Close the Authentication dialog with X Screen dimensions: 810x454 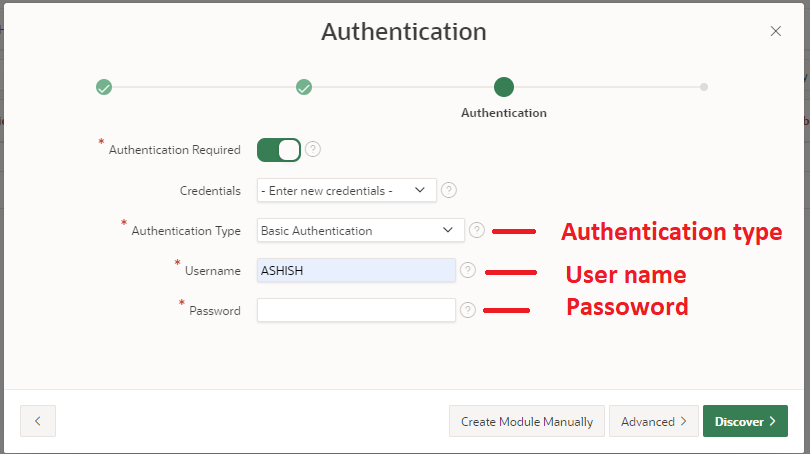(776, 31)
